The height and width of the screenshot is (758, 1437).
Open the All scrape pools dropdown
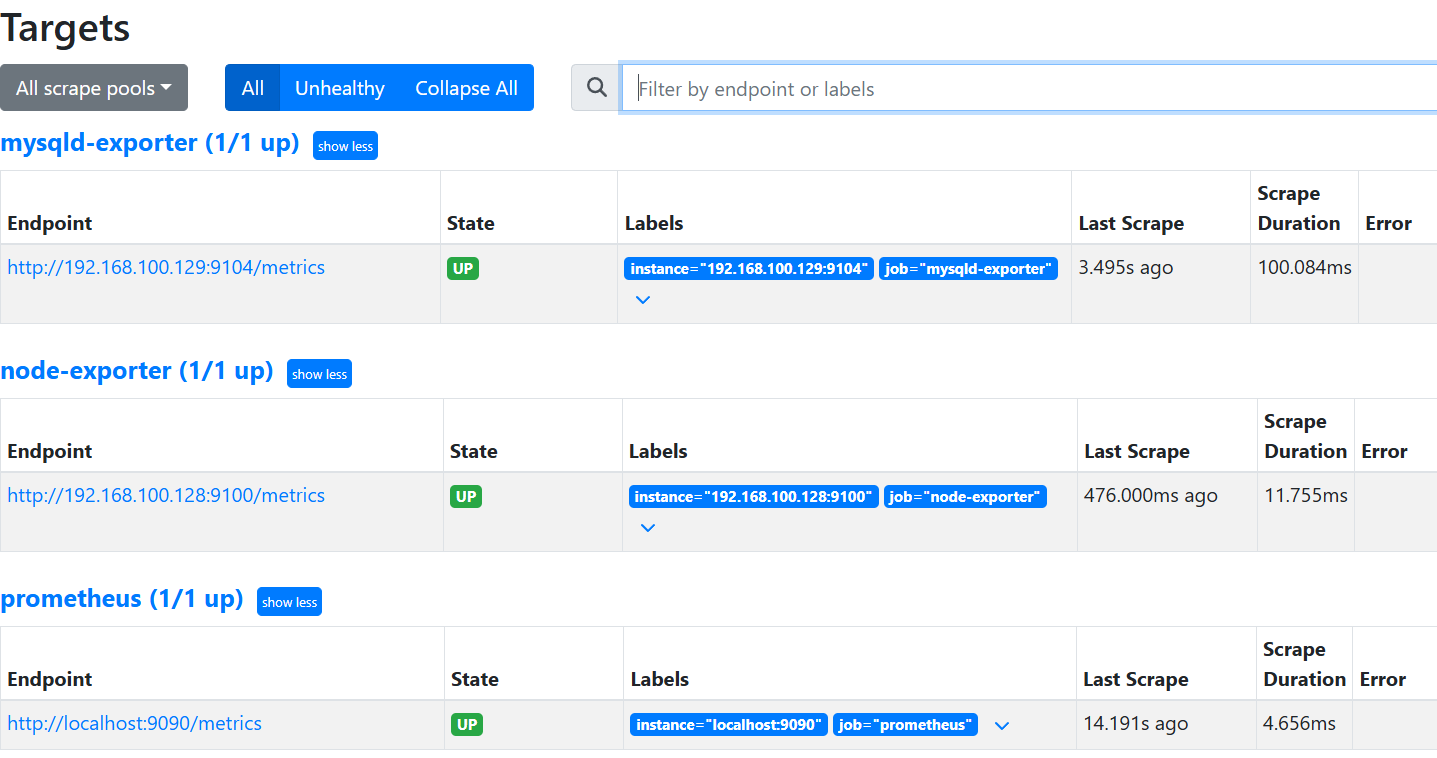pos(94,88)
